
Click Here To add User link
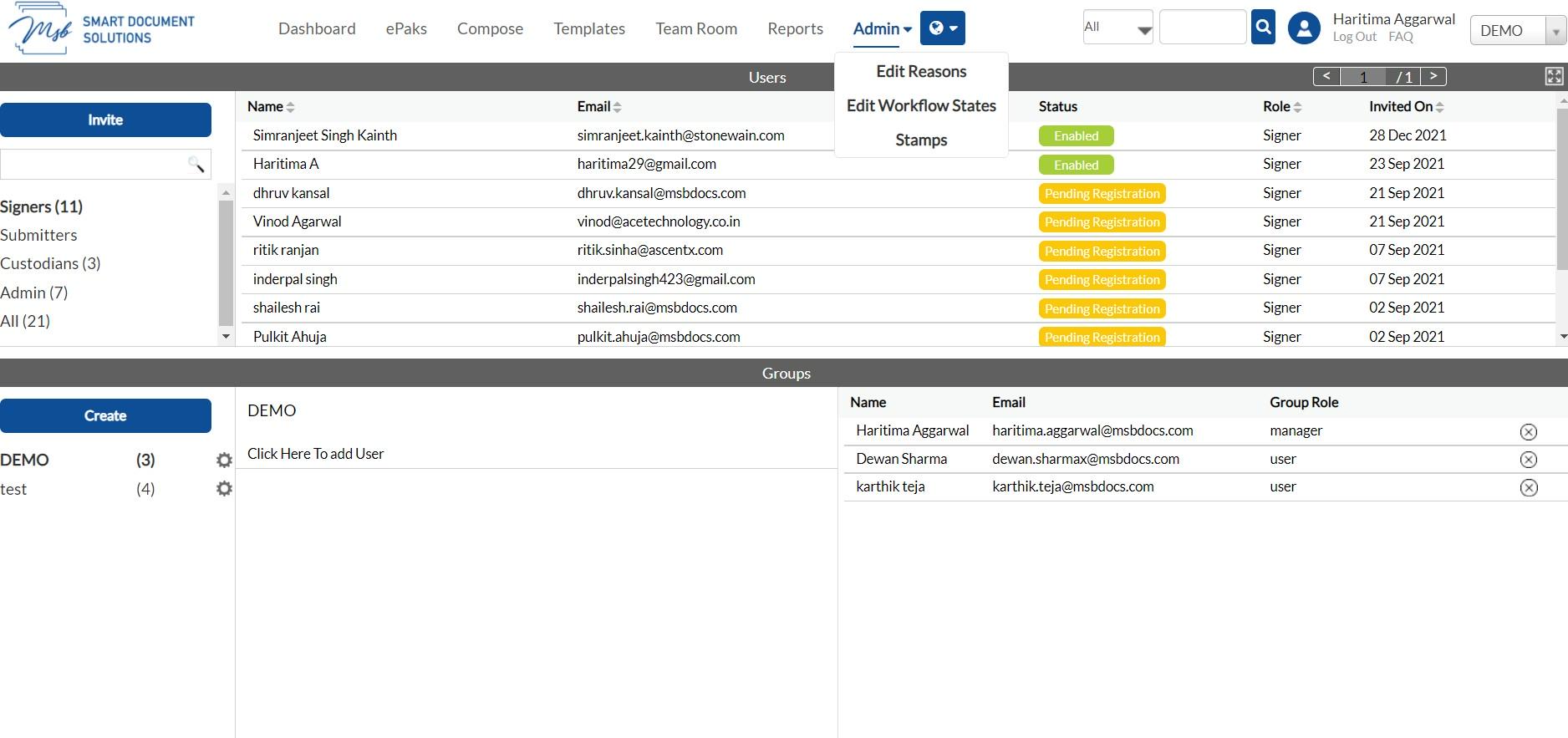(316, 454)
